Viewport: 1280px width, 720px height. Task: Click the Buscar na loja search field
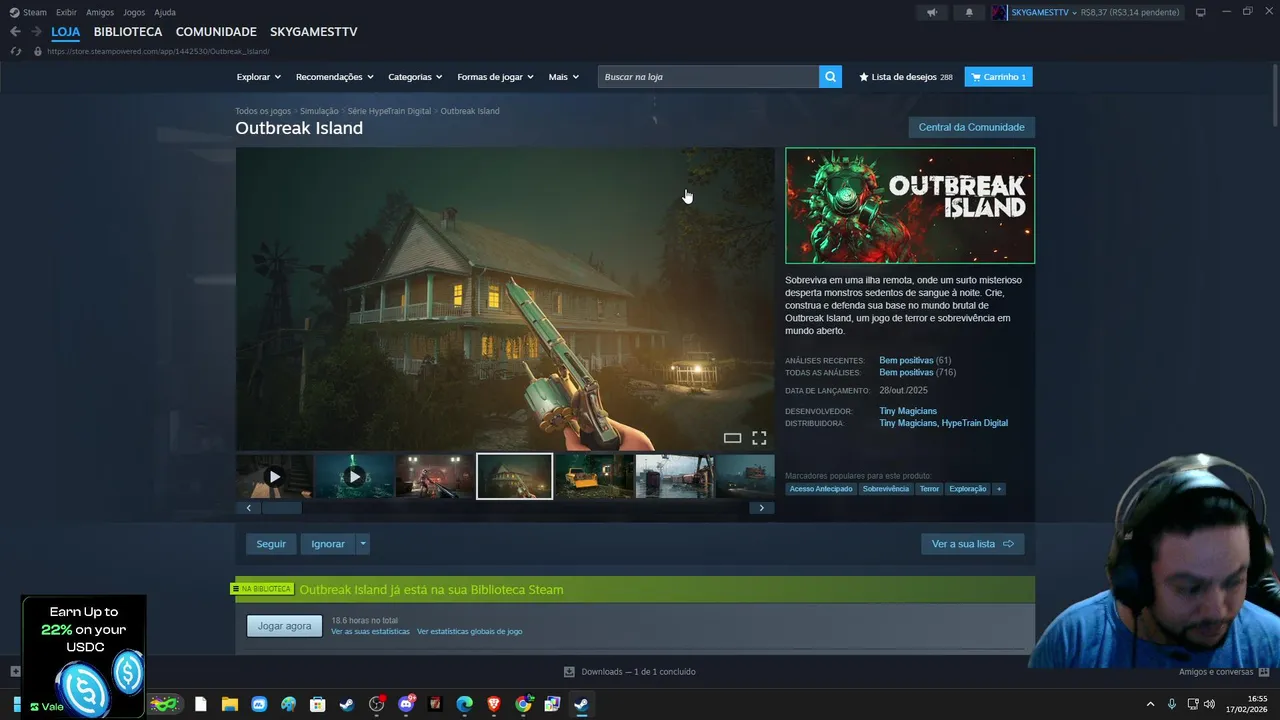point(708,77)
